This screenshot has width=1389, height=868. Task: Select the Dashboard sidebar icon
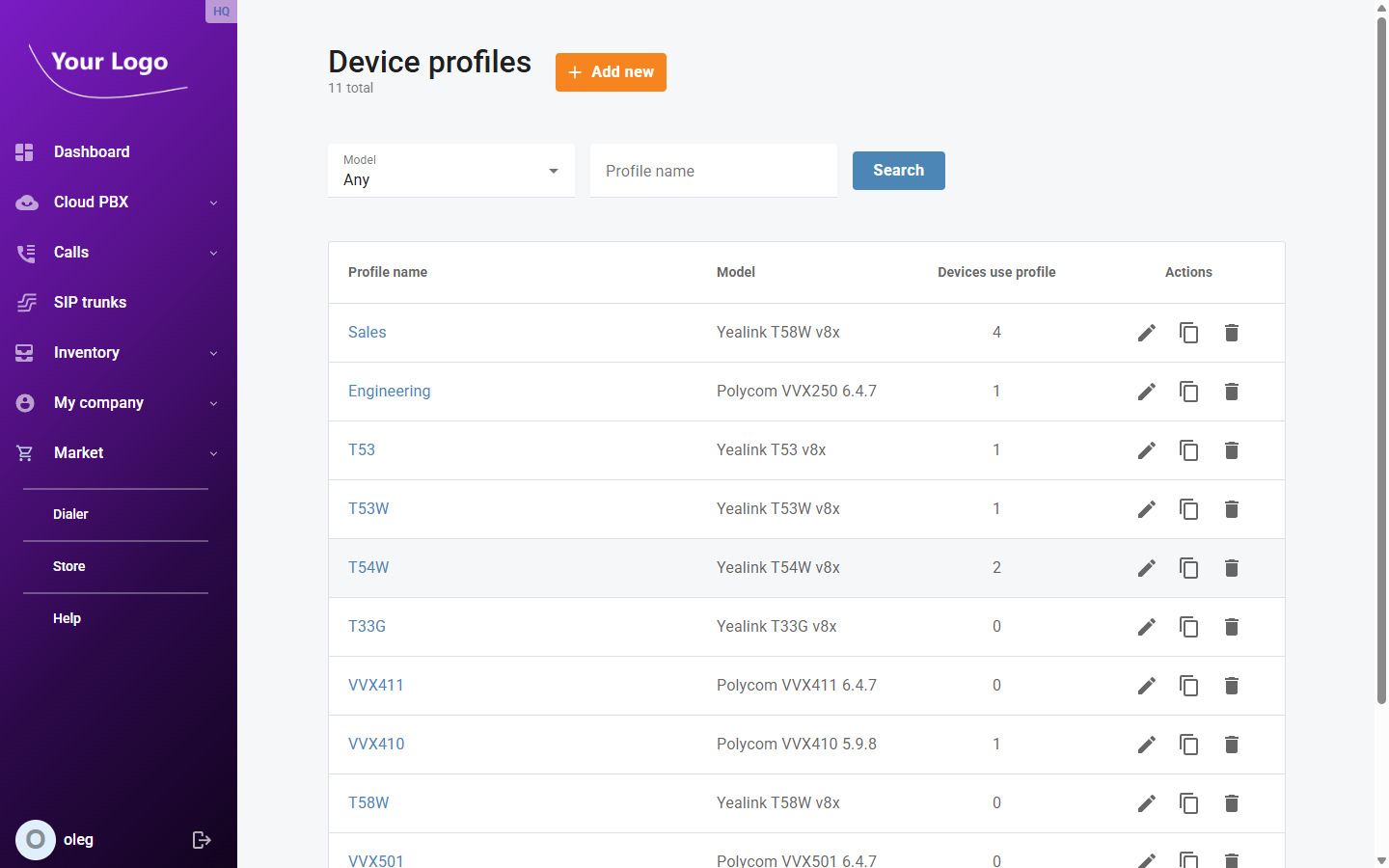[x=23, y=151]
